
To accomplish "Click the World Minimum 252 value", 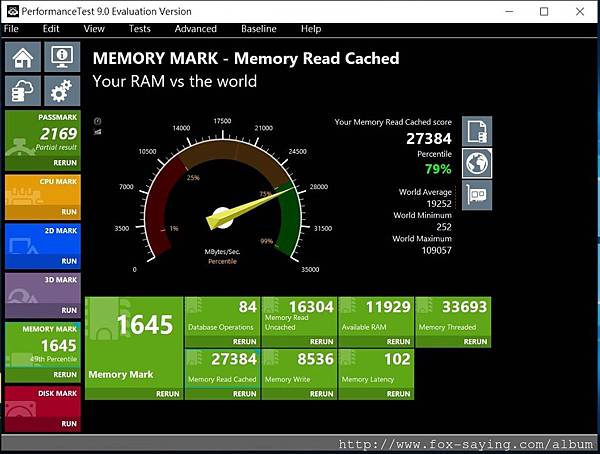I will tap(444, 227).
